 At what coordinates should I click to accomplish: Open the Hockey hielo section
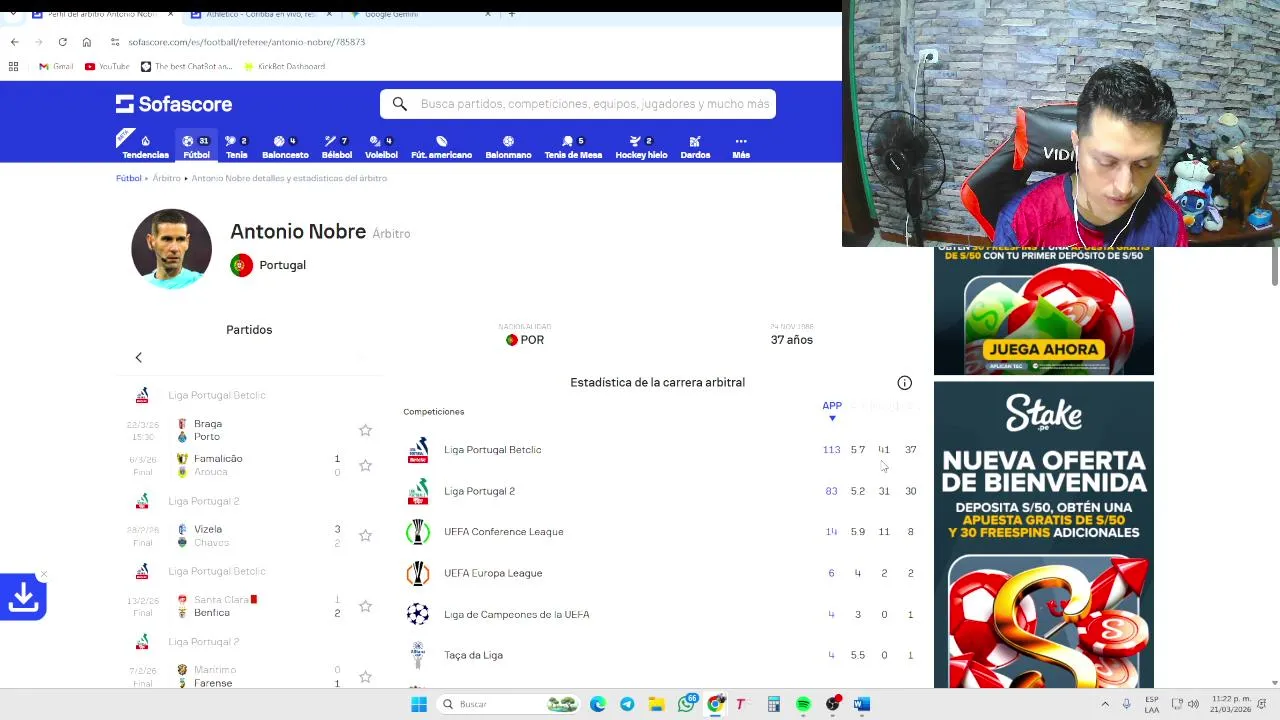pyautogui.click(x=641, y=147)
